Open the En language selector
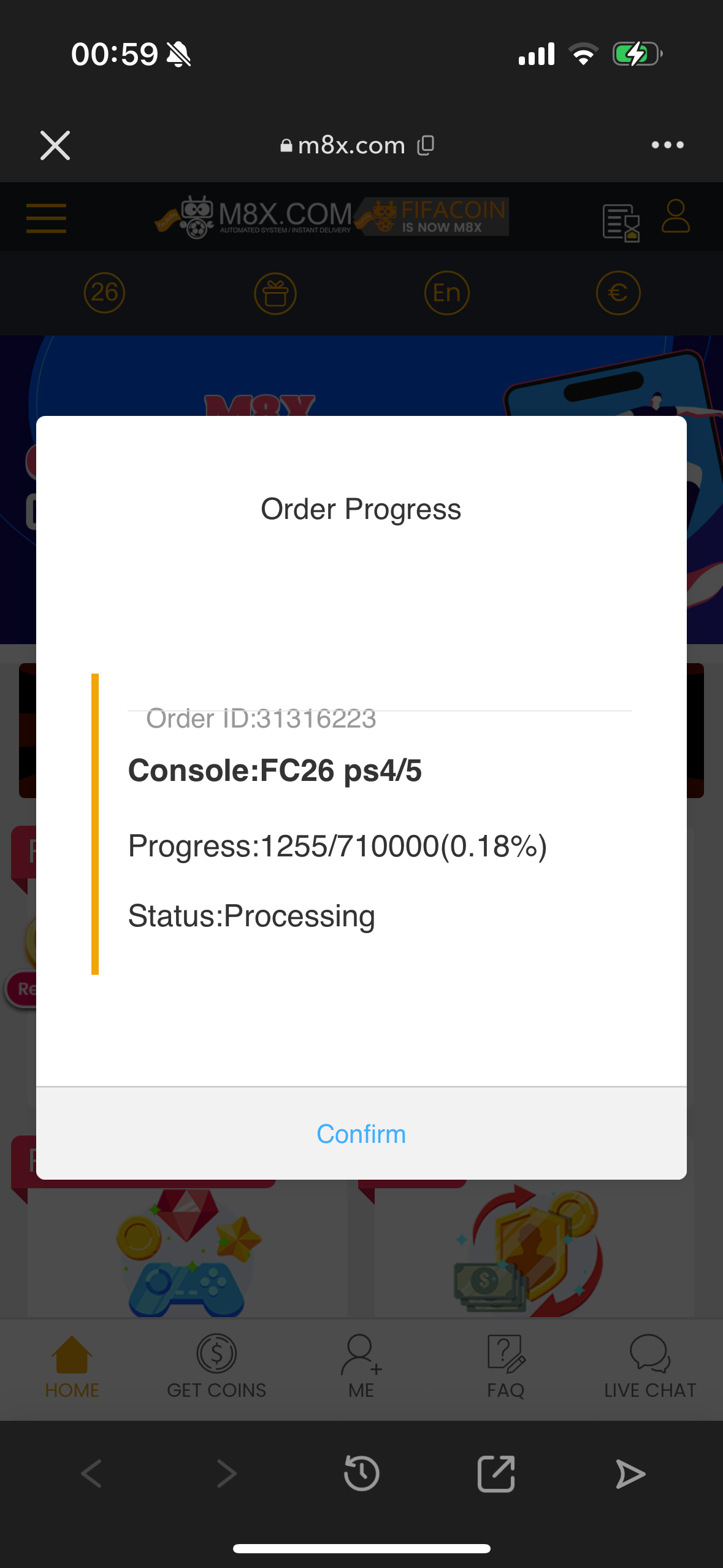 (x=446, y=293)
